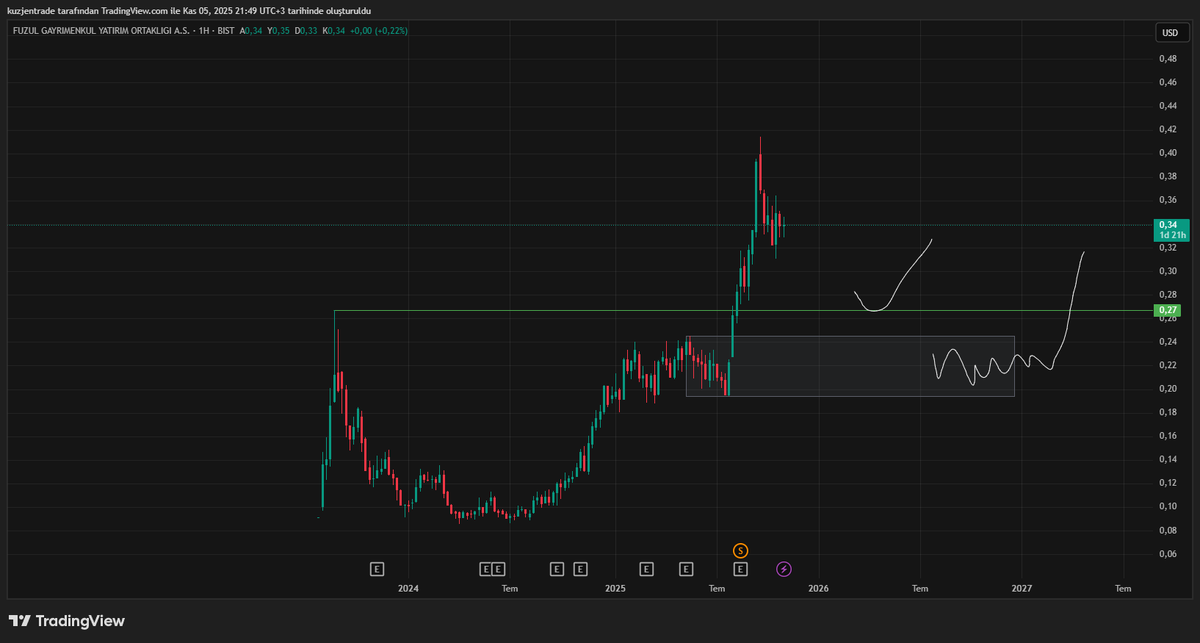Click the 0,46 price axis label

point(1167,82)
